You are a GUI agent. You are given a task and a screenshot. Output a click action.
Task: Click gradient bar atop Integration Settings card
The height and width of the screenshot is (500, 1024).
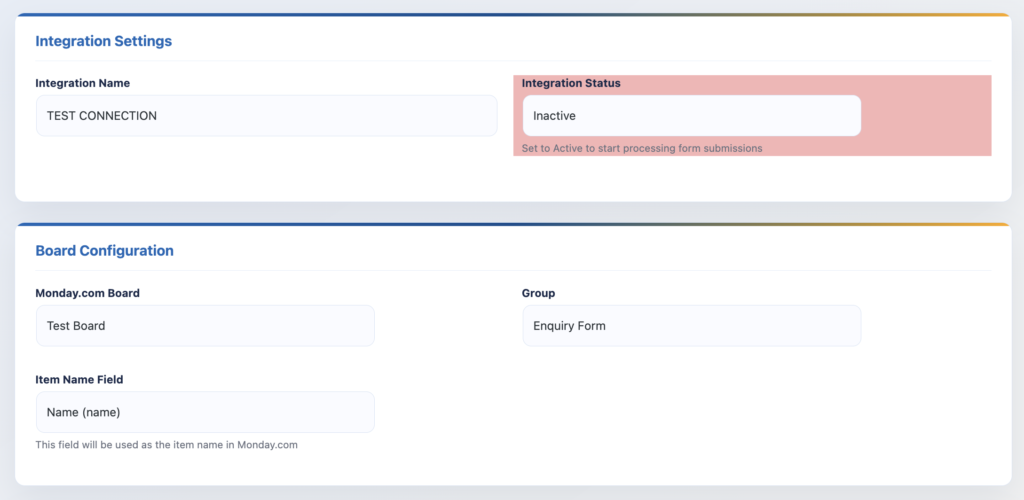tap(512, 15)
